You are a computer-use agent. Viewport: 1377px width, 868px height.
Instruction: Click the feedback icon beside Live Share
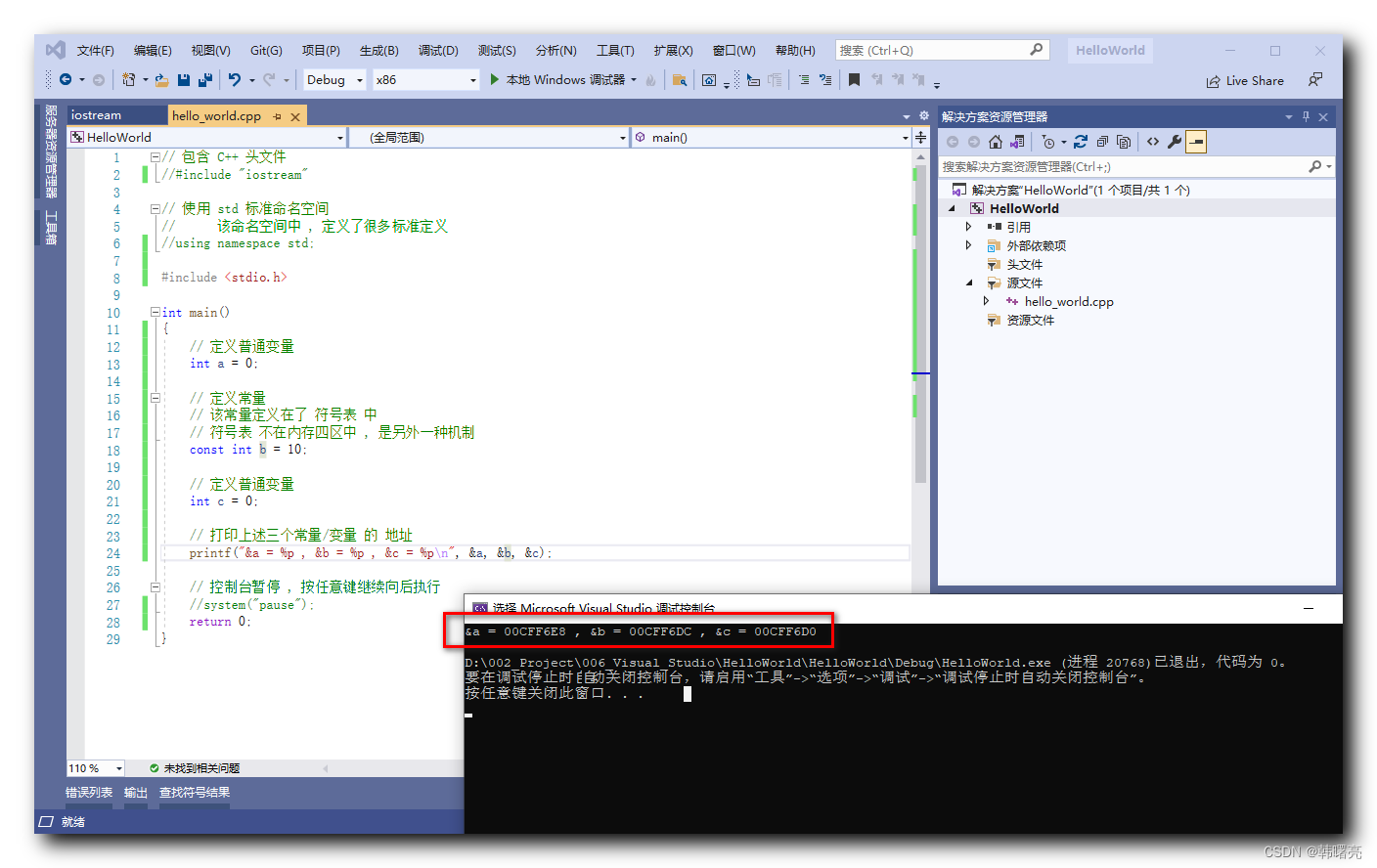click(1315, 80)
